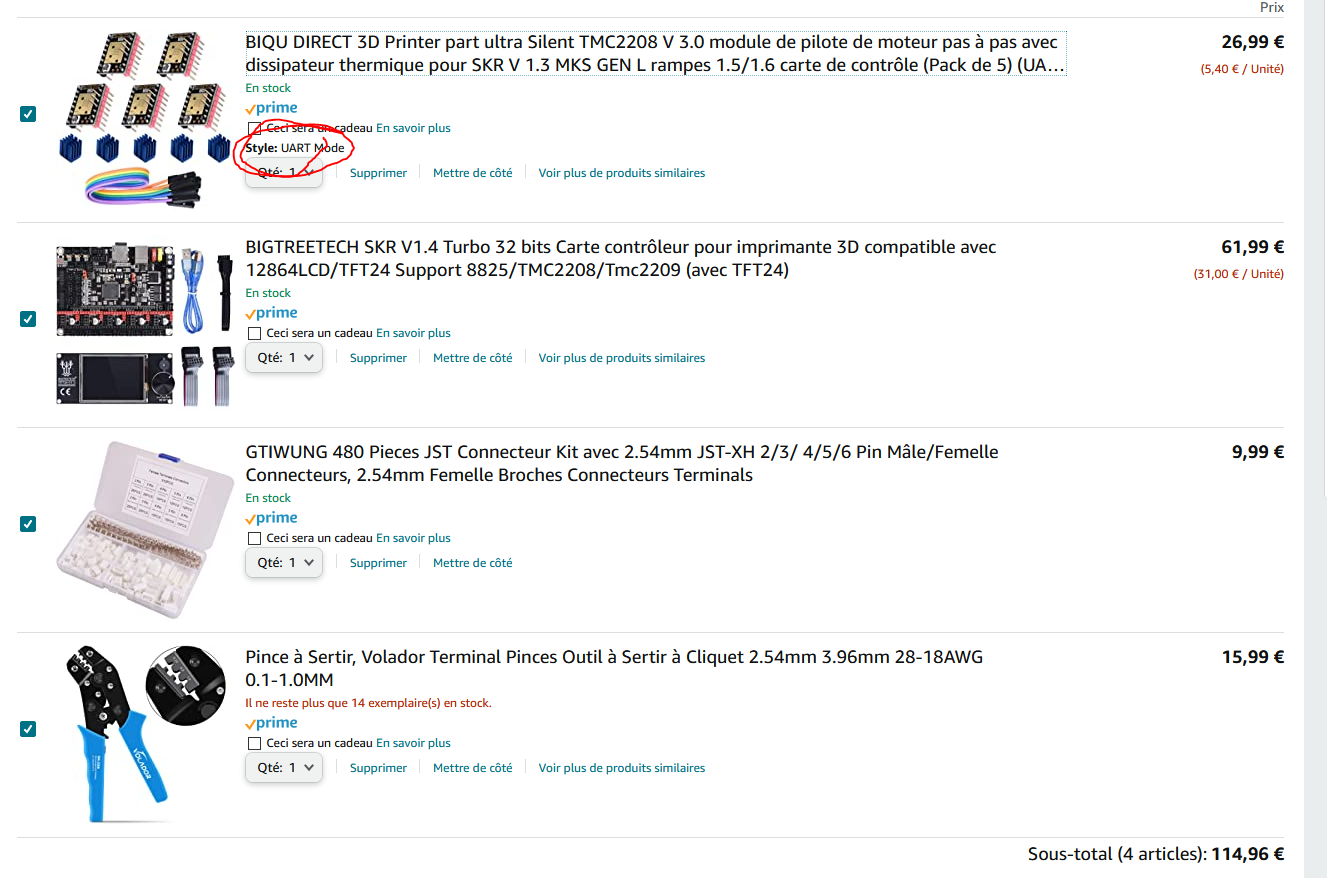Uncheck the selection checkbox for the BIQU TMC2208 item
1327x878 pixels.
point(28,114)
